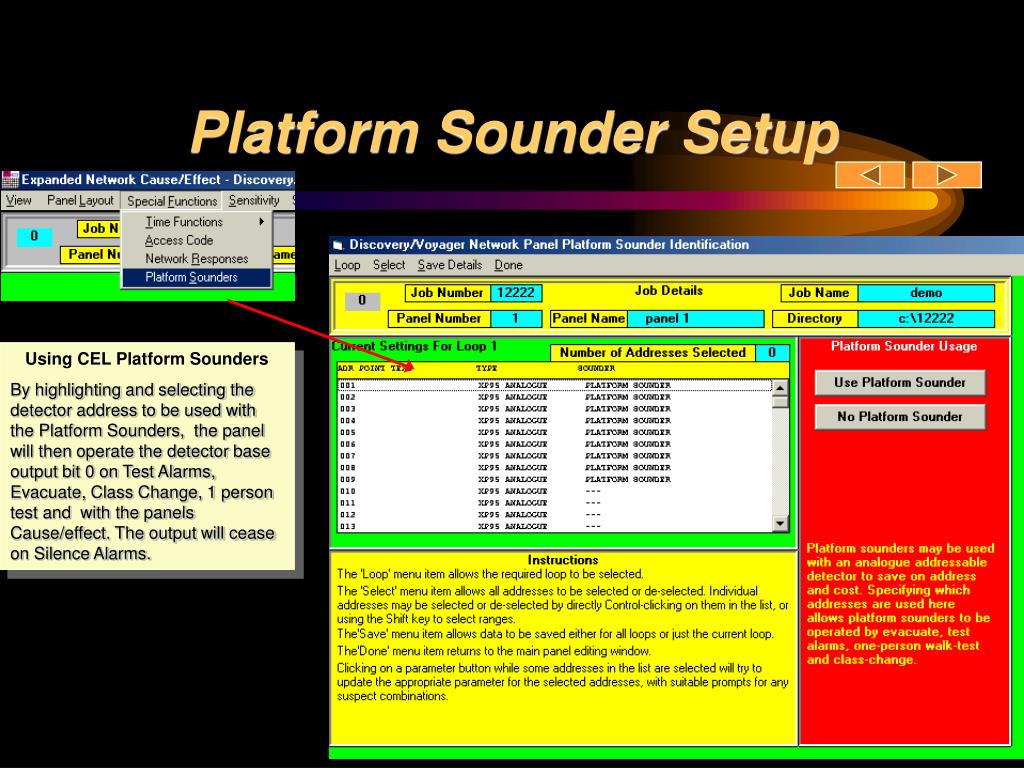Go to previous slide arrow button
Screen dimensions: 1024x768
[870, 175]
